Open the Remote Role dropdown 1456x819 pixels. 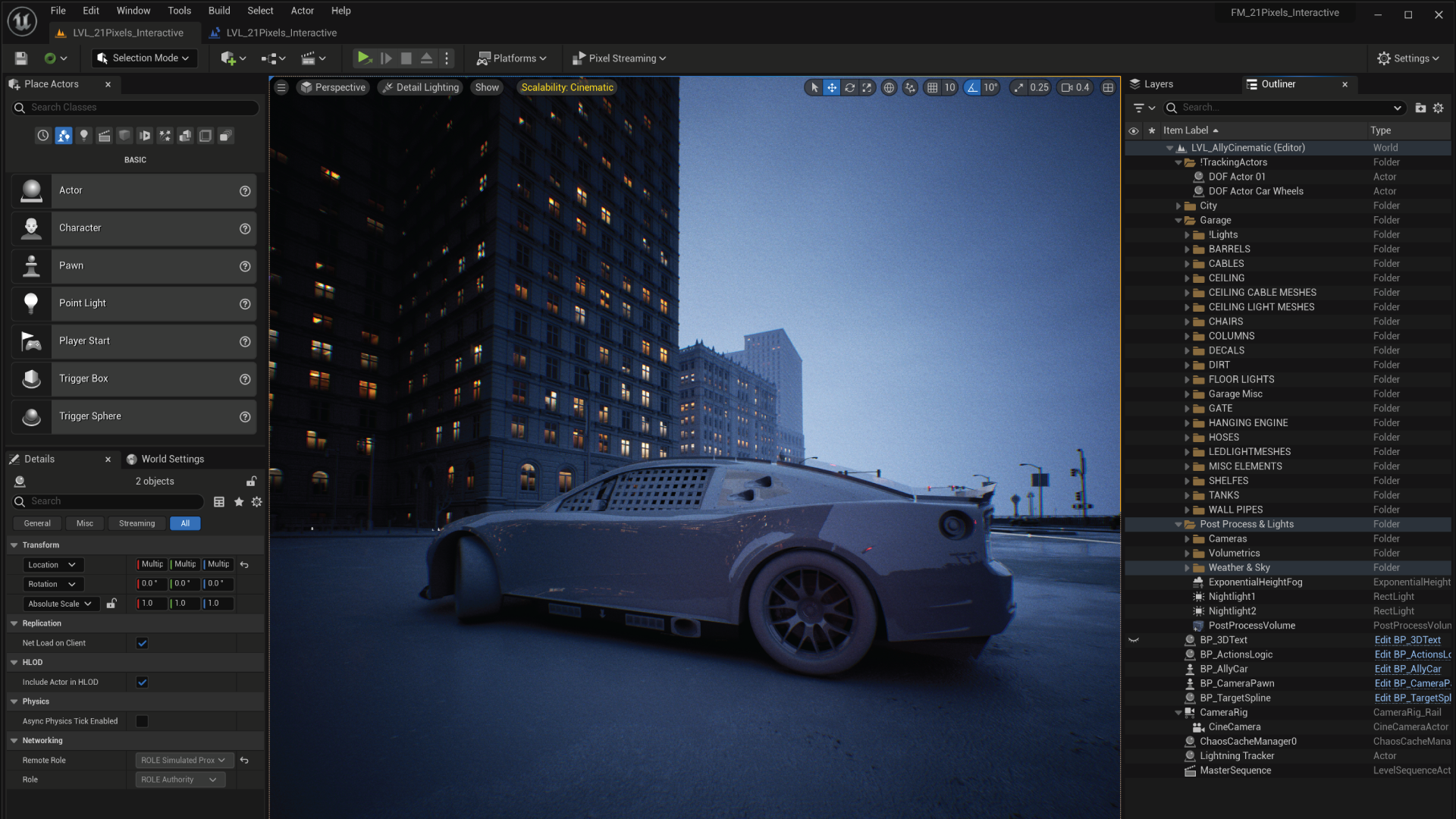click(182, 760)
